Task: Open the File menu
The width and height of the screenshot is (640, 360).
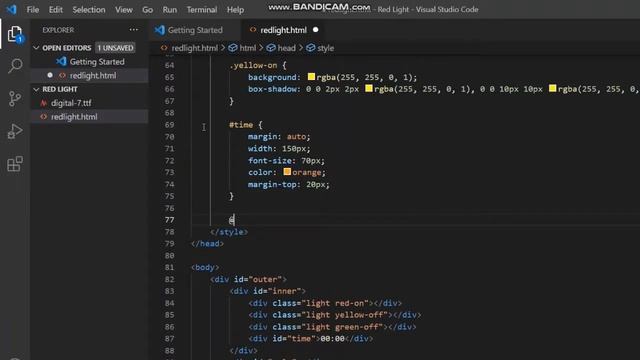Action: click(x=33, y=9)
